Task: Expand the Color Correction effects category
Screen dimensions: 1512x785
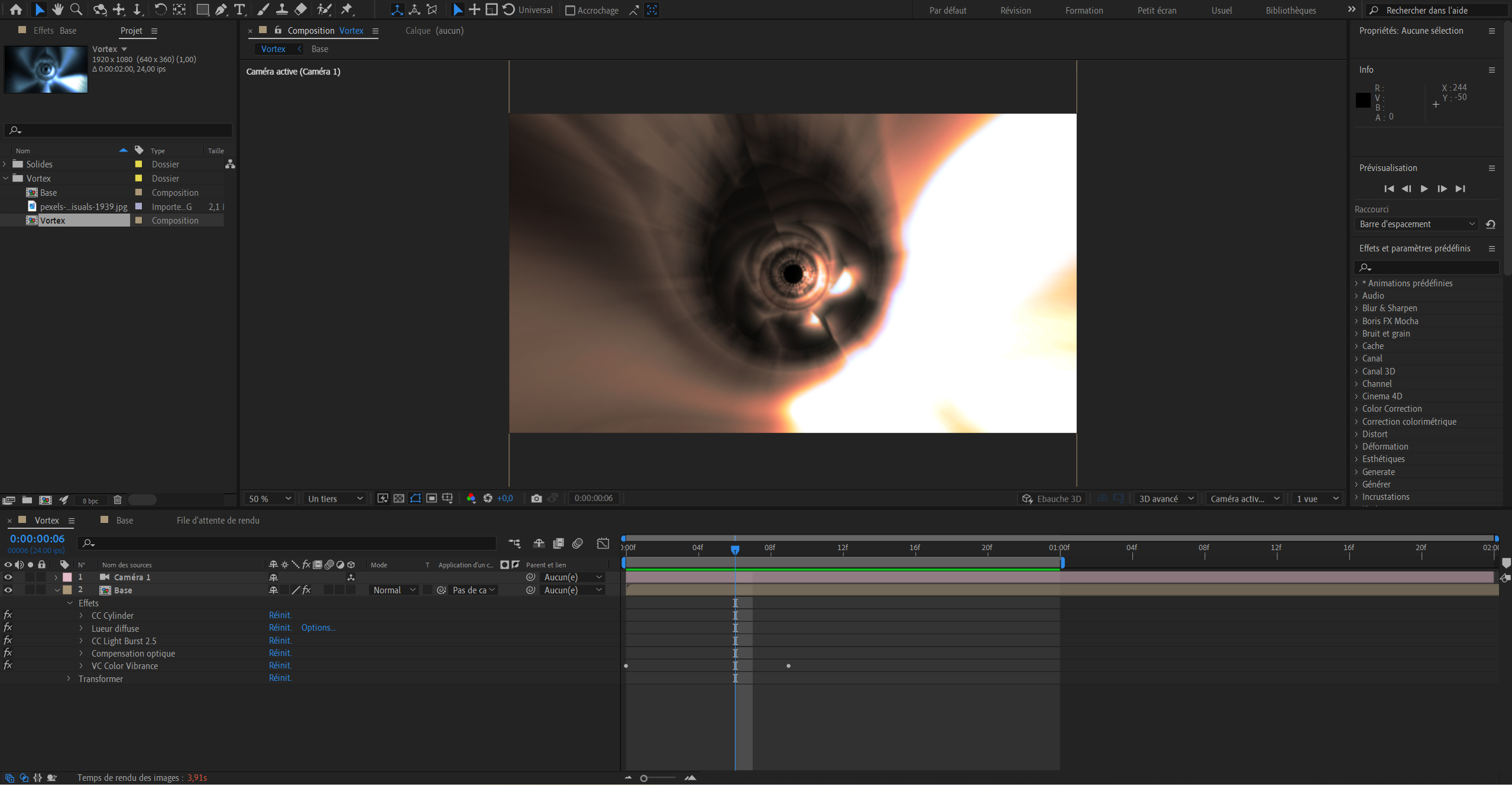Action: tap(1356, 409)
